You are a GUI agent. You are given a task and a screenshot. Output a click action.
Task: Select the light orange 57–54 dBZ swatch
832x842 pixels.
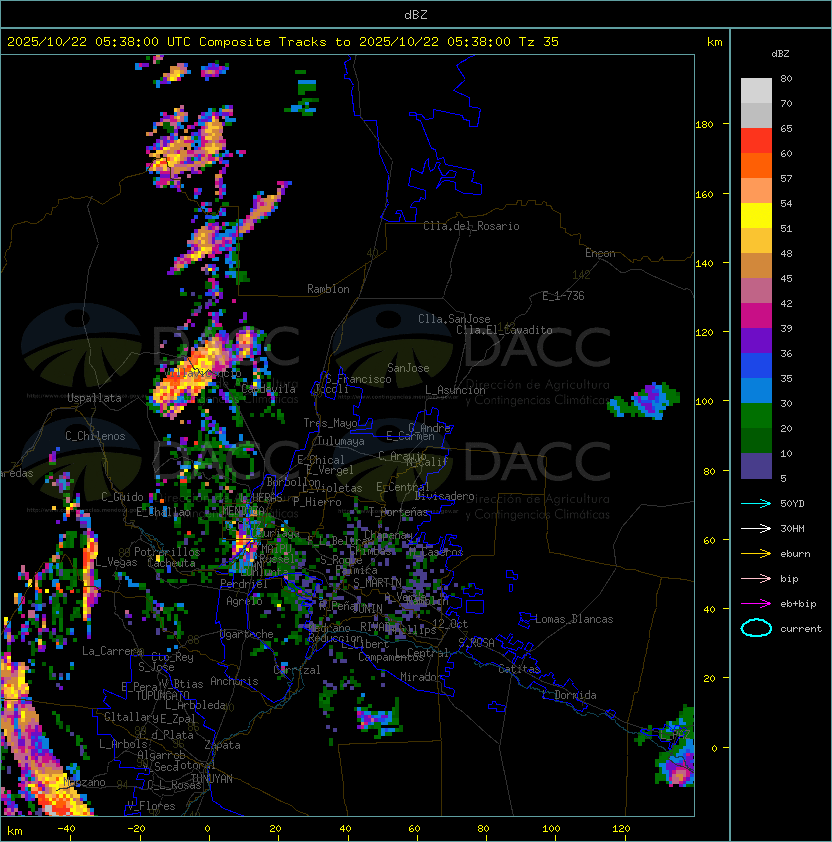point(756,191)
